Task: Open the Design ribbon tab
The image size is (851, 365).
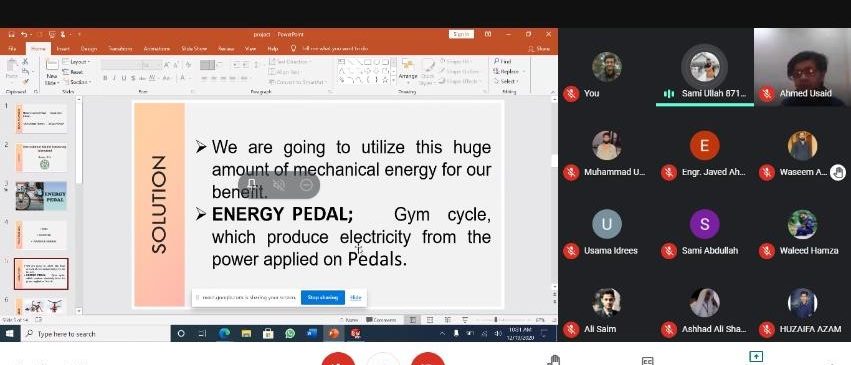Action: tap(89, 49)
